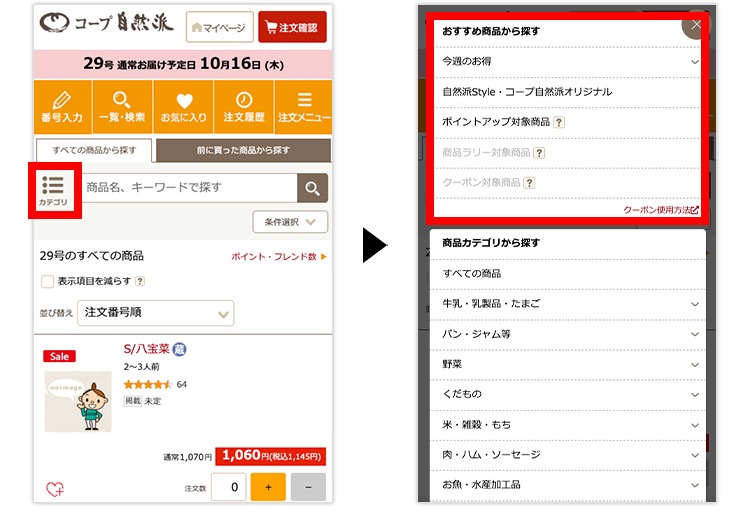Open the 注文番号順 sort dropdown
Screen dimensions: 750x507
point(158,313)
